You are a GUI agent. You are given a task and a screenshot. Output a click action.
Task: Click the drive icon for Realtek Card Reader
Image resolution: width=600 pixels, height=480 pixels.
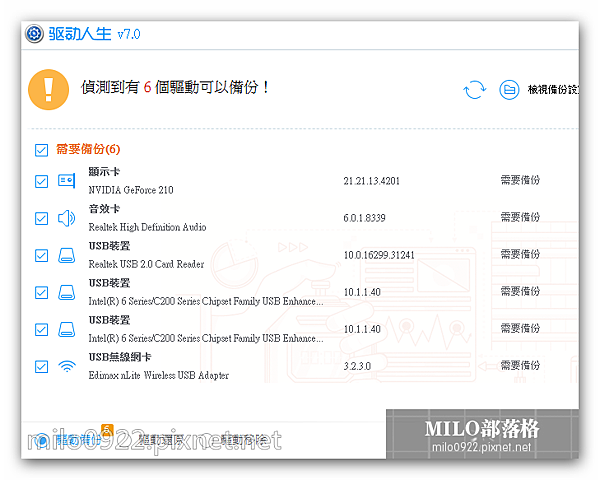tap(67, 255)
